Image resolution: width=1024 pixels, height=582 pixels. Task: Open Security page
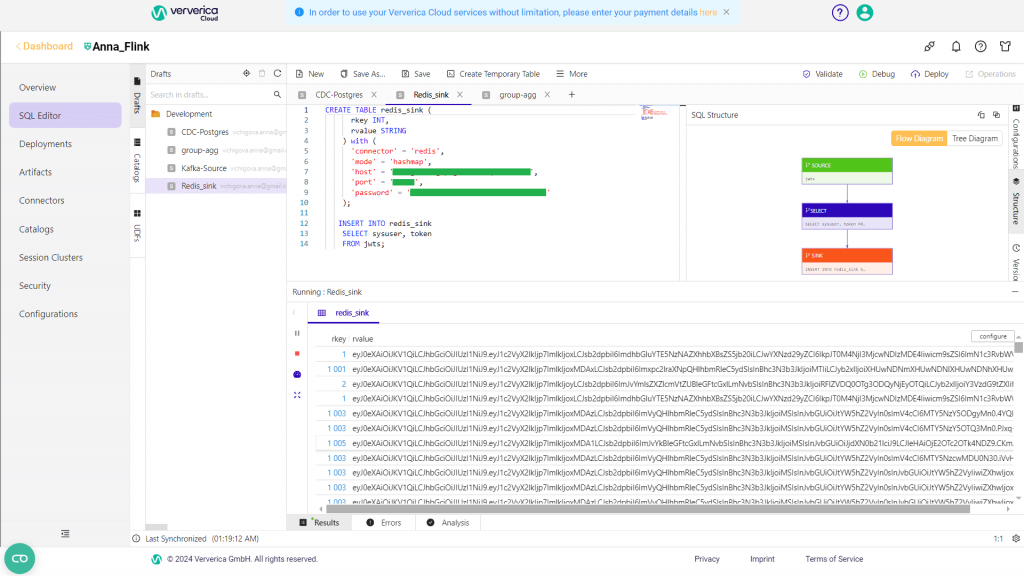click(35, 285)
